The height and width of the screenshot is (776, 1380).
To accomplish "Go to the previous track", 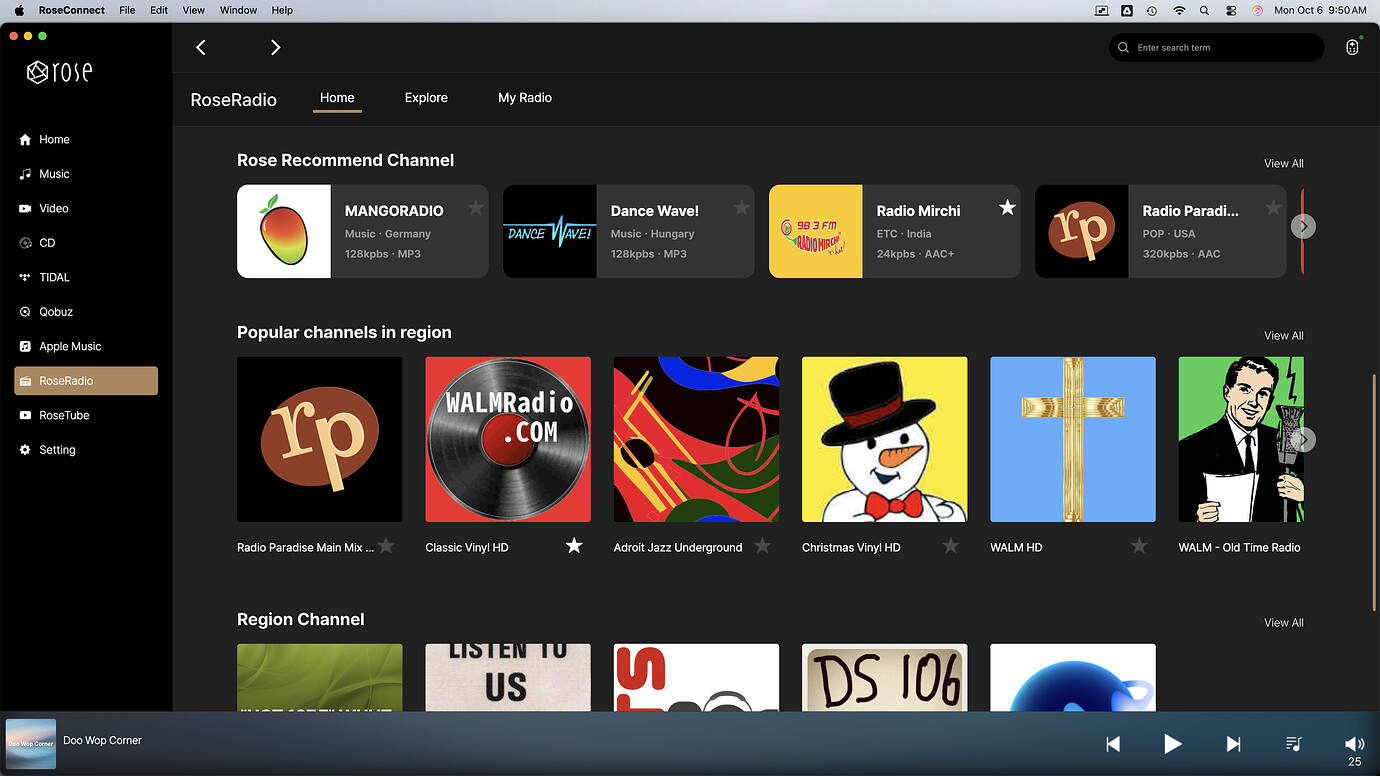I will (x=1113, y=743).
